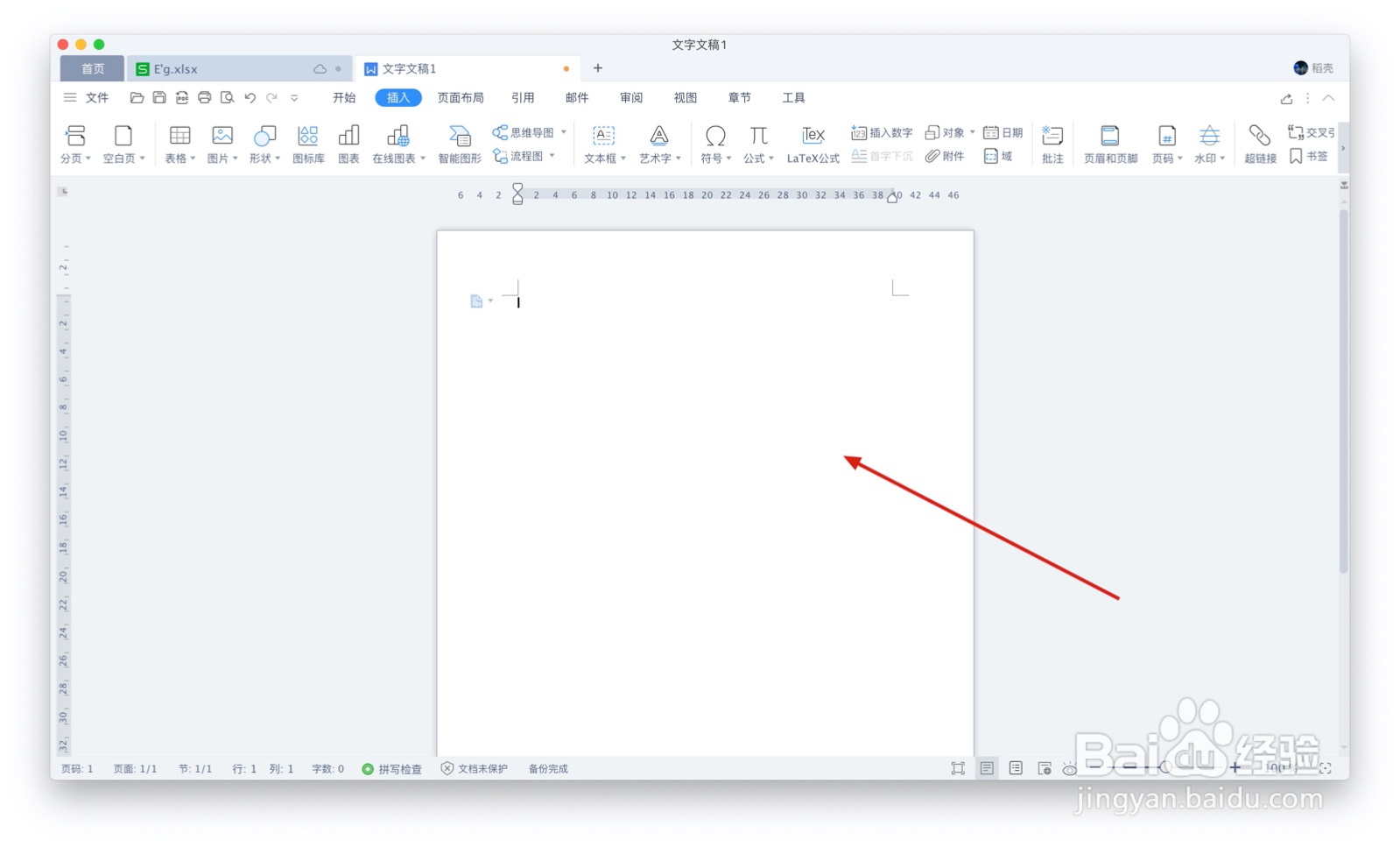Collapse the ribbon with the chevron
The height and width of the screenshot is (847, 1400).
[x=1328, y=98]
